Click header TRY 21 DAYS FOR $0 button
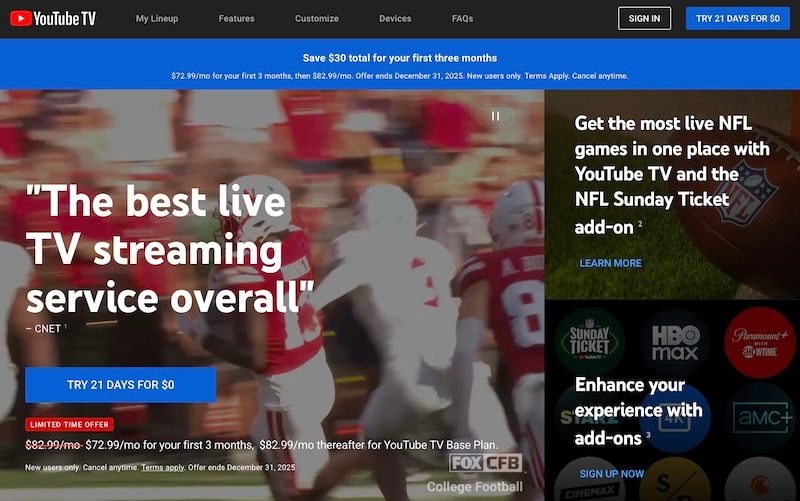The image size is (800, 501). tap(738, 18)
